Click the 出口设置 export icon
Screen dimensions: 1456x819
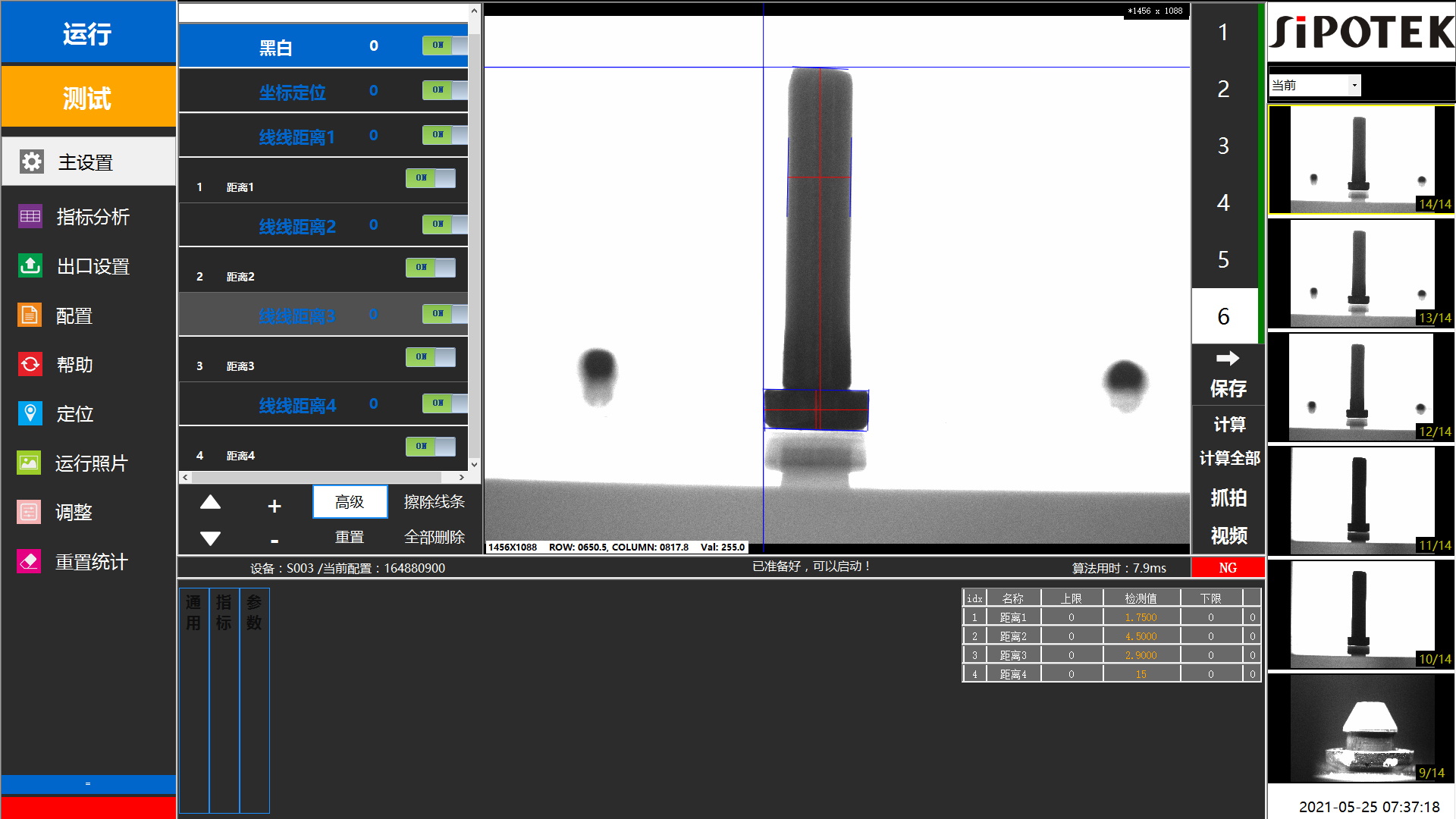coord(30,266)
